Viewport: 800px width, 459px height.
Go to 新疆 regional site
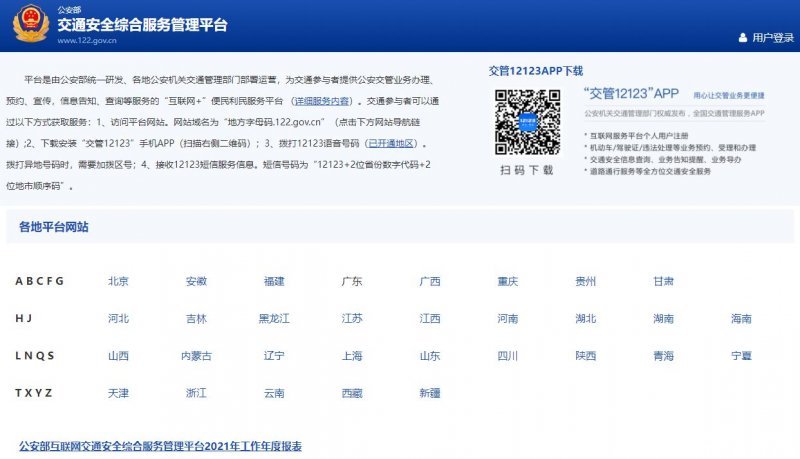430,393
